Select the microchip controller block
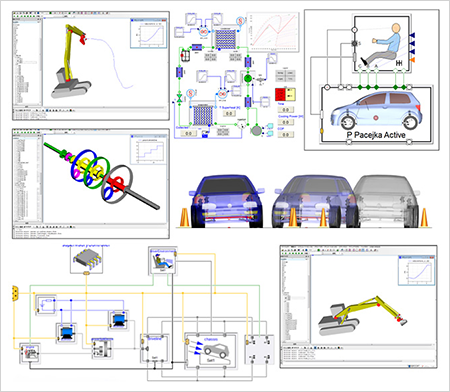Image resolution: width=450 pixels, height=392 pixels. click(86, 260)
